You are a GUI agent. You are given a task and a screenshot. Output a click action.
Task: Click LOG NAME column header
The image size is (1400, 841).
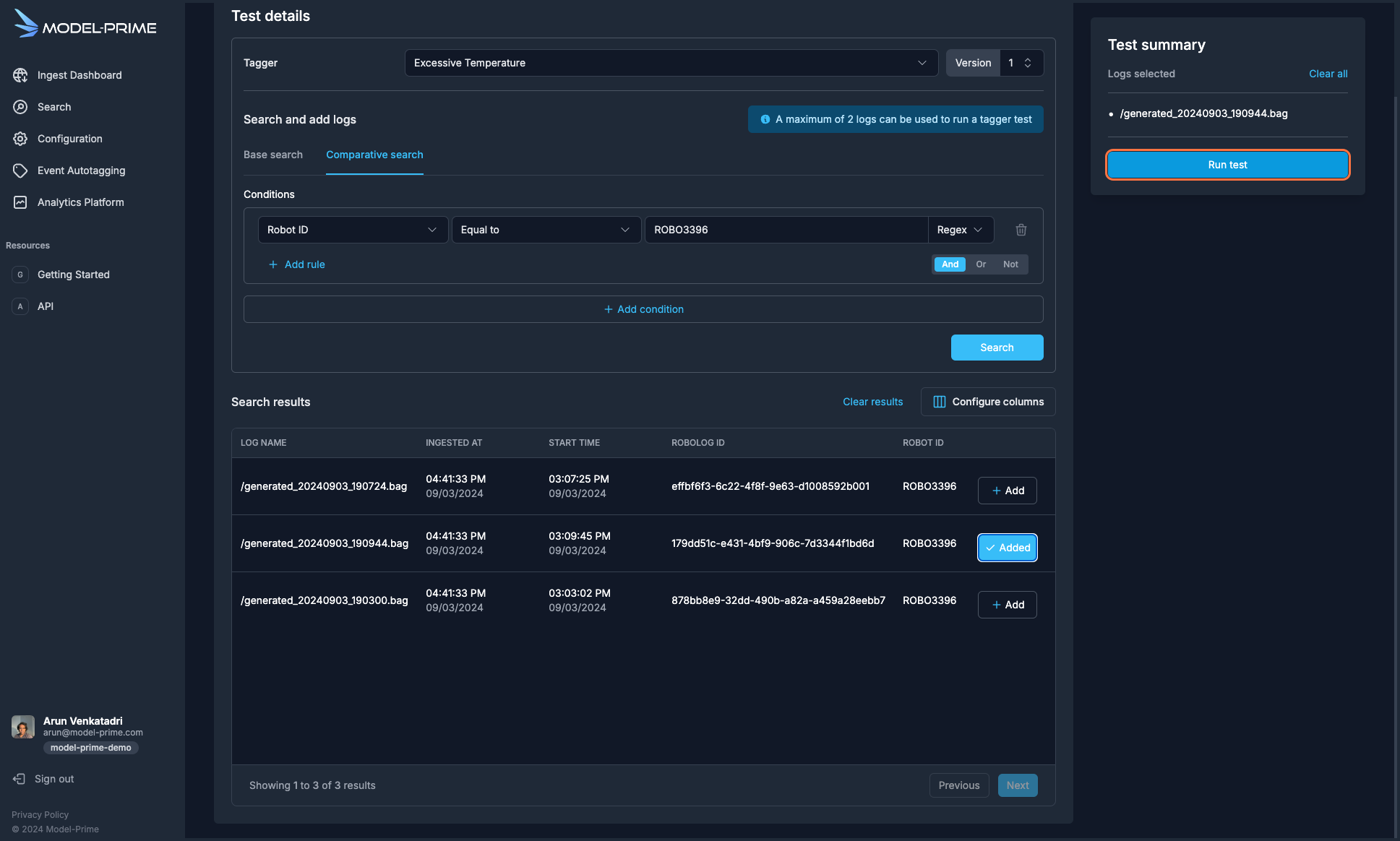pyautogui.click(x=263, y=443)
